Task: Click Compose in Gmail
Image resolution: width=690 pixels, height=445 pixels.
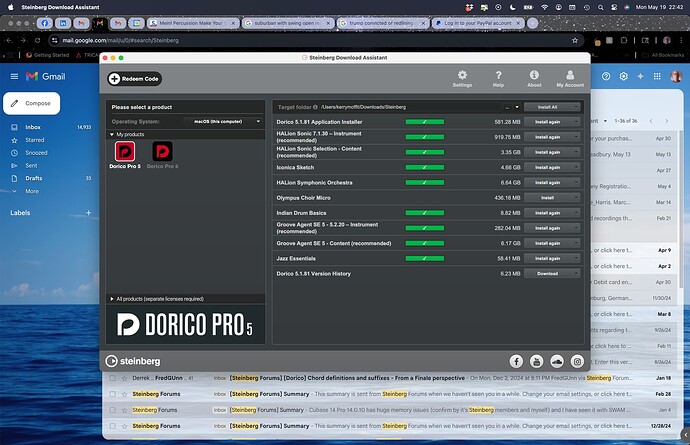Action: 32,103
